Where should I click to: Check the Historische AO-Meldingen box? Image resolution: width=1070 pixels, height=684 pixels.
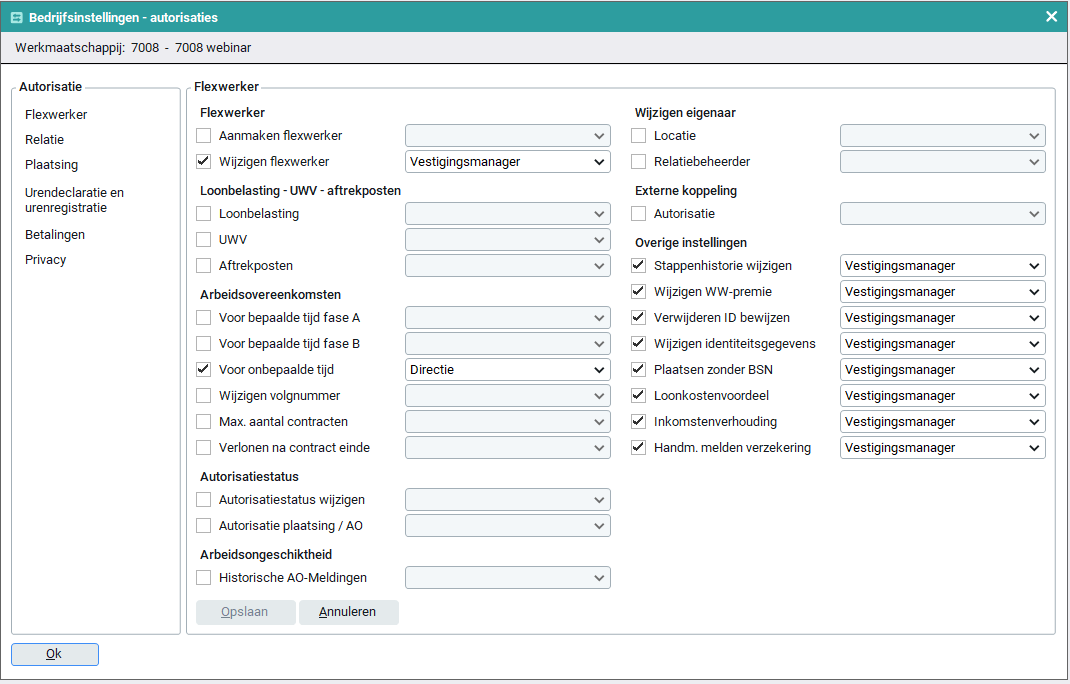[x=204, y=578]
